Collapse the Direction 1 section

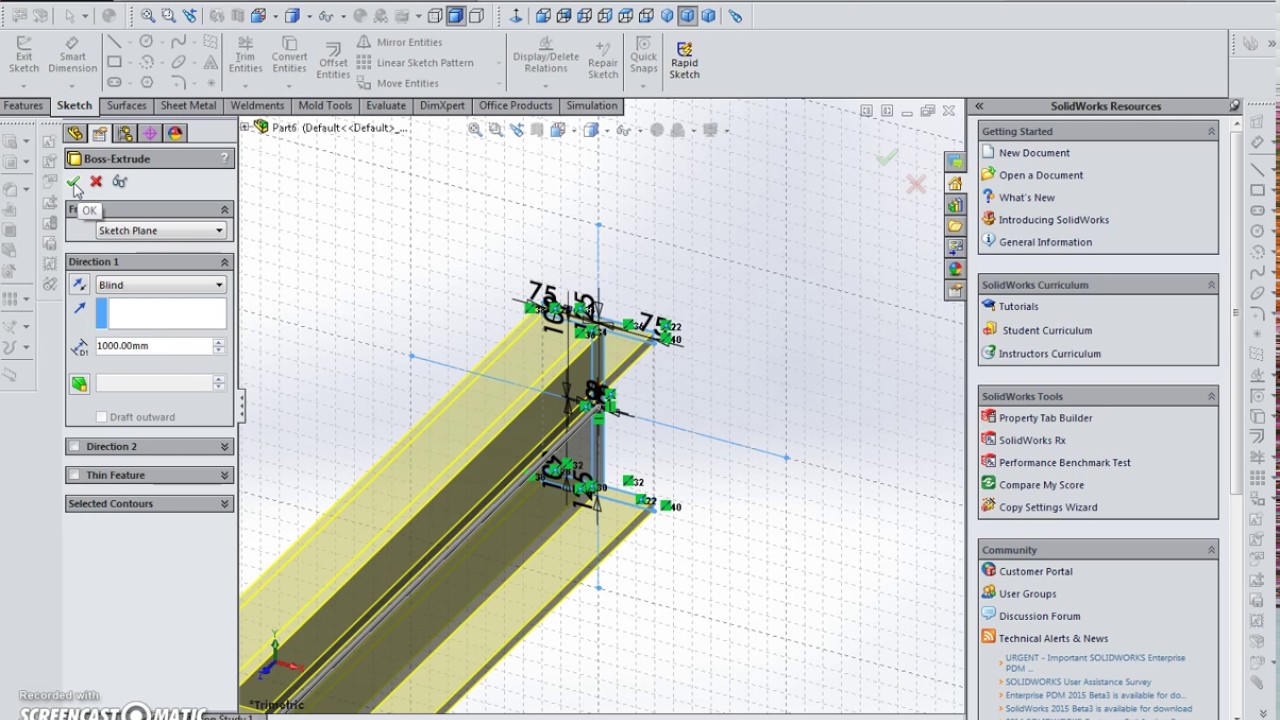click(225, 262)
